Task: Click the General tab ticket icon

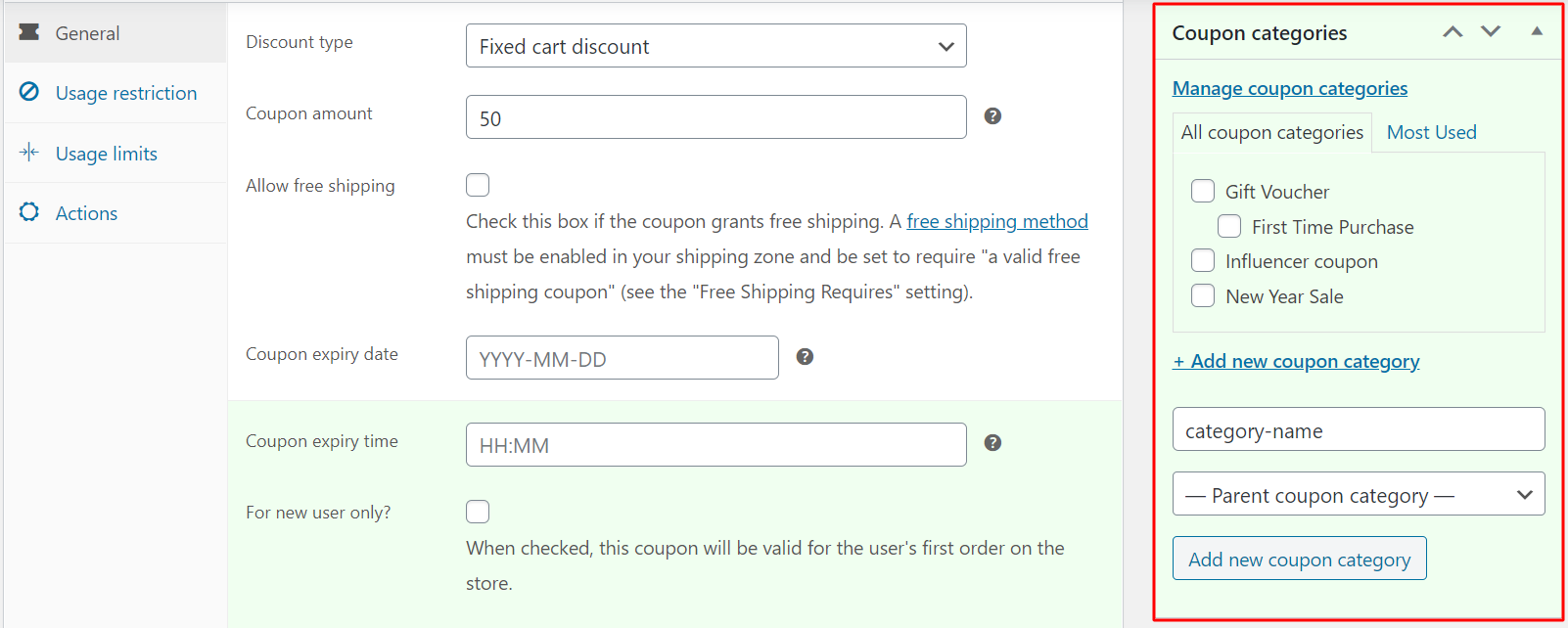Action: (29, 32)
